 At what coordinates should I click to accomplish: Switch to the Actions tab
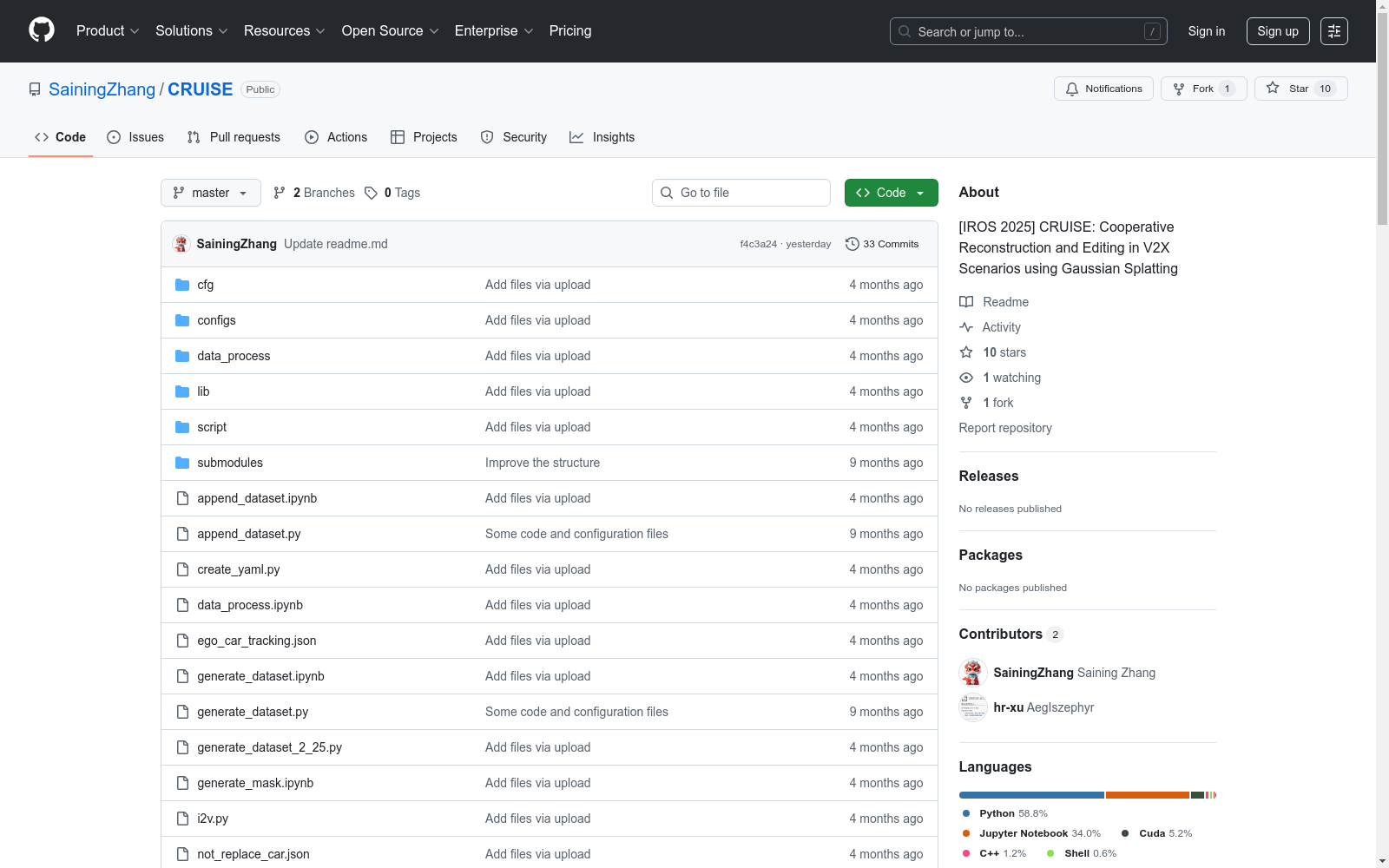tap(336, 137)
